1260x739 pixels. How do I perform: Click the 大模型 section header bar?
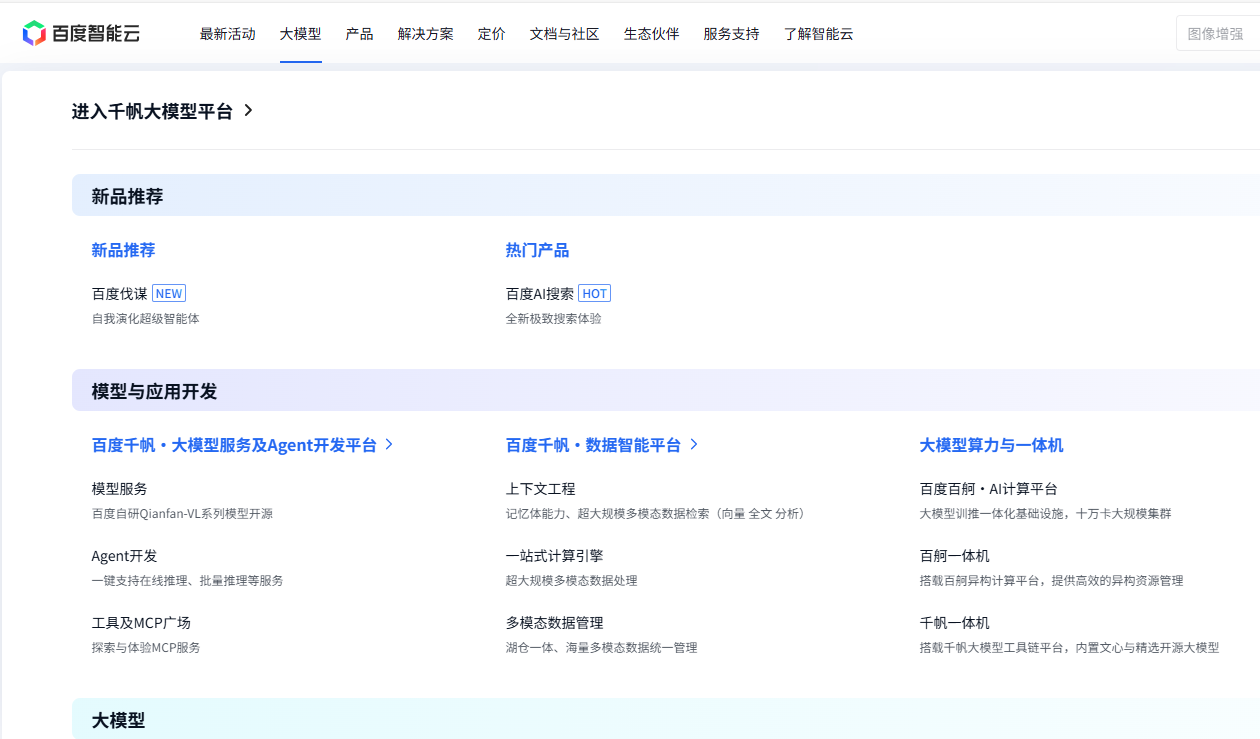pos(666,719)
